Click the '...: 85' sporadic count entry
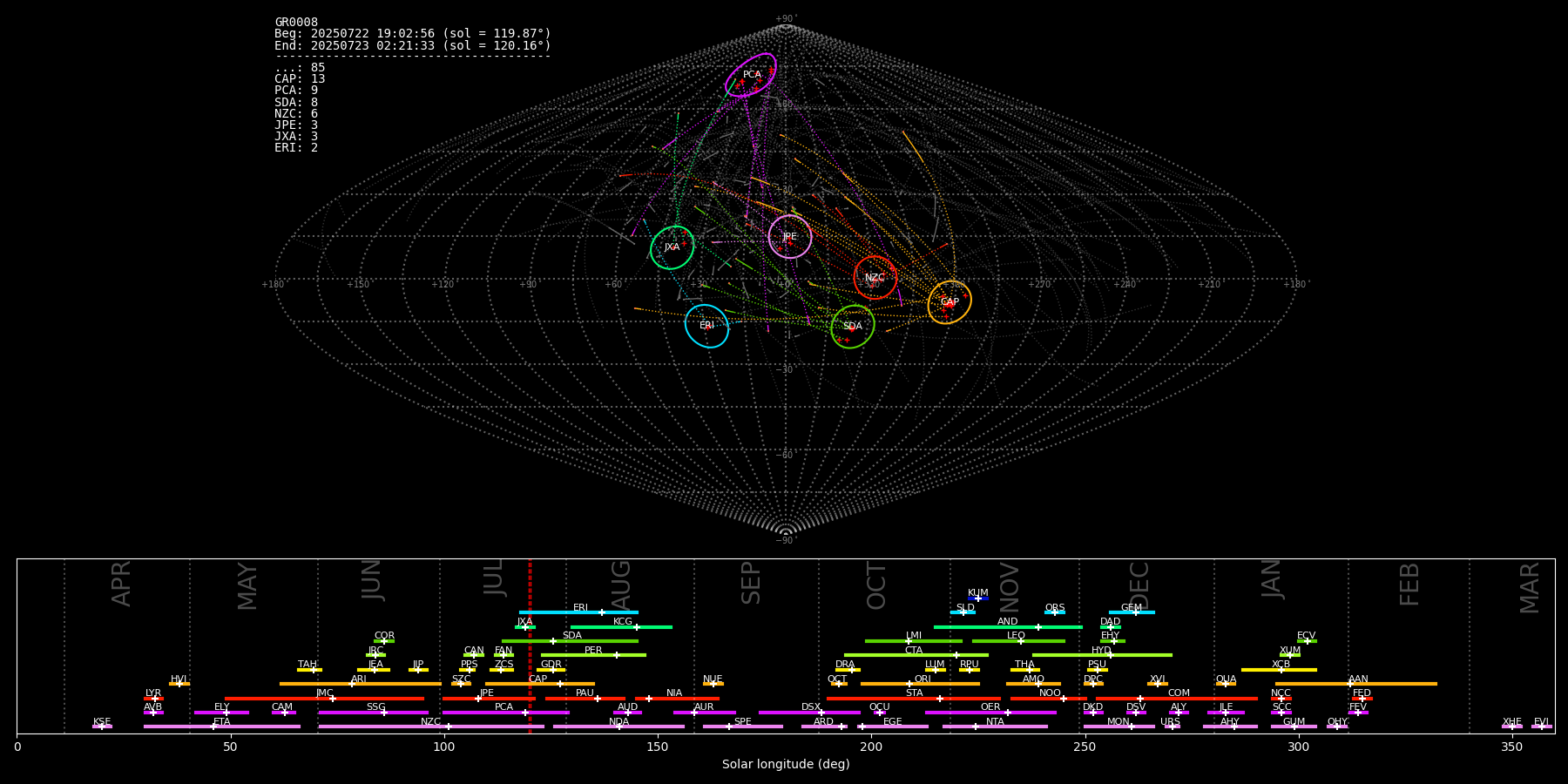Viewport: 1568px width, 784px height. pyautogui.click(x=300, y=68)
